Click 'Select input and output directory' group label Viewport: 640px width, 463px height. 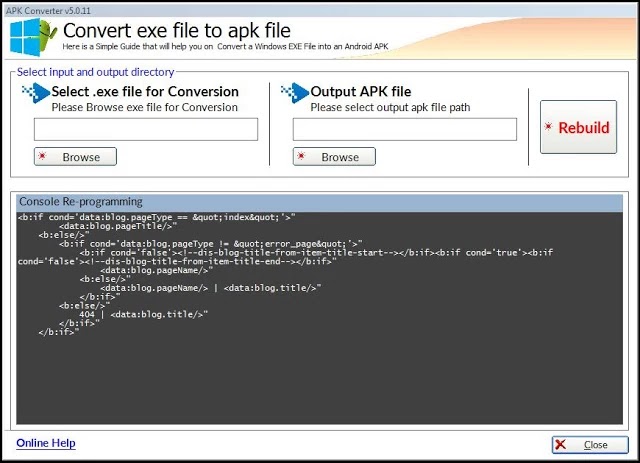96,72
